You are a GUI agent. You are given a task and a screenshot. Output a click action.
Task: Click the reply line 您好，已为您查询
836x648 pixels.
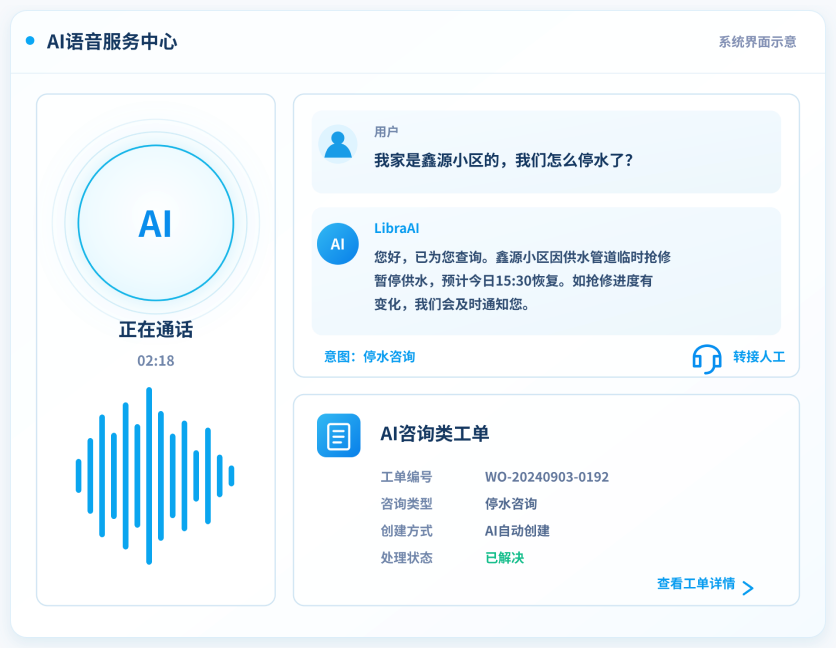tap(522, 257)
